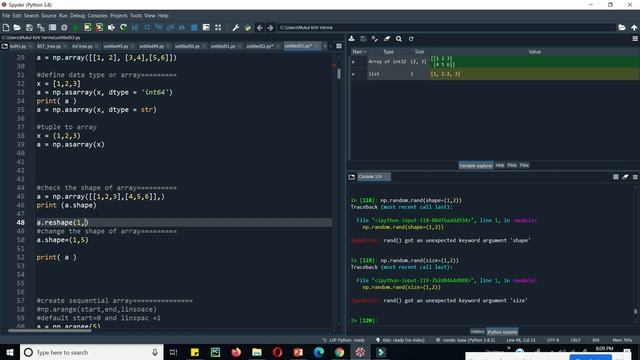Image resolution: width=640 pixels, height=360 pixels.
Task: Open the Source menu
Action: (49, 16)
